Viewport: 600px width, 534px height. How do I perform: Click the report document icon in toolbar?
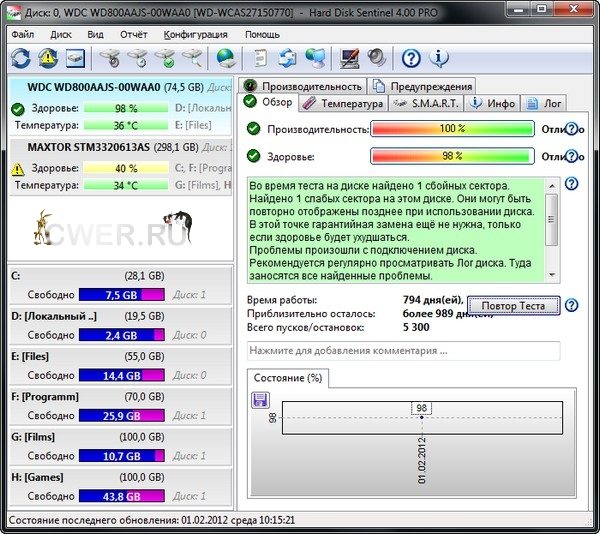[260, 58]
